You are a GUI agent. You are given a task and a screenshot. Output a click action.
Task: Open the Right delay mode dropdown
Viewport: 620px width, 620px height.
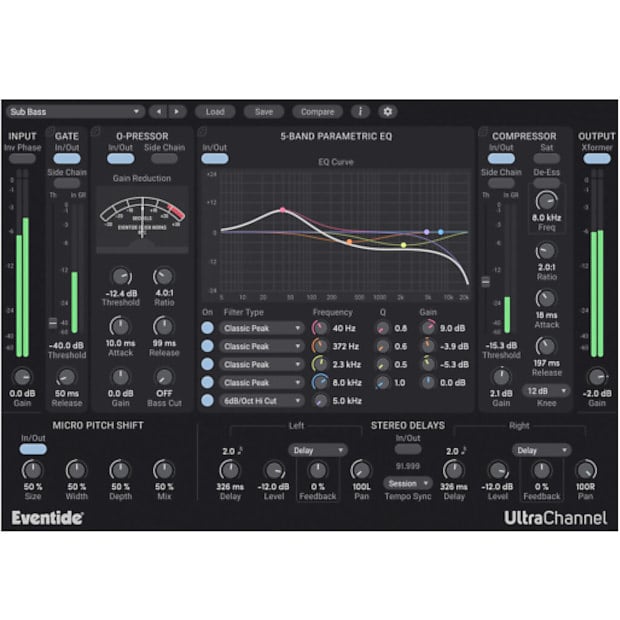541,450
